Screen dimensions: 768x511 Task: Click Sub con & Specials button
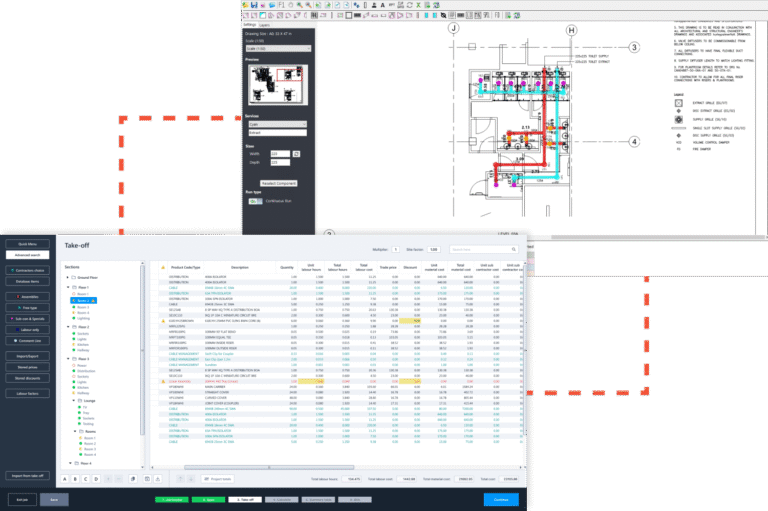27,319
